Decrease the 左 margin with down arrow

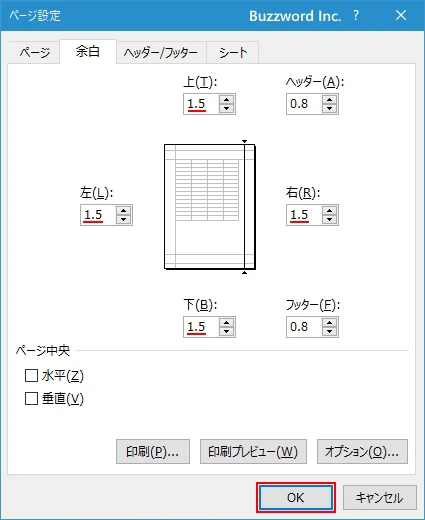tap(124, 219)
